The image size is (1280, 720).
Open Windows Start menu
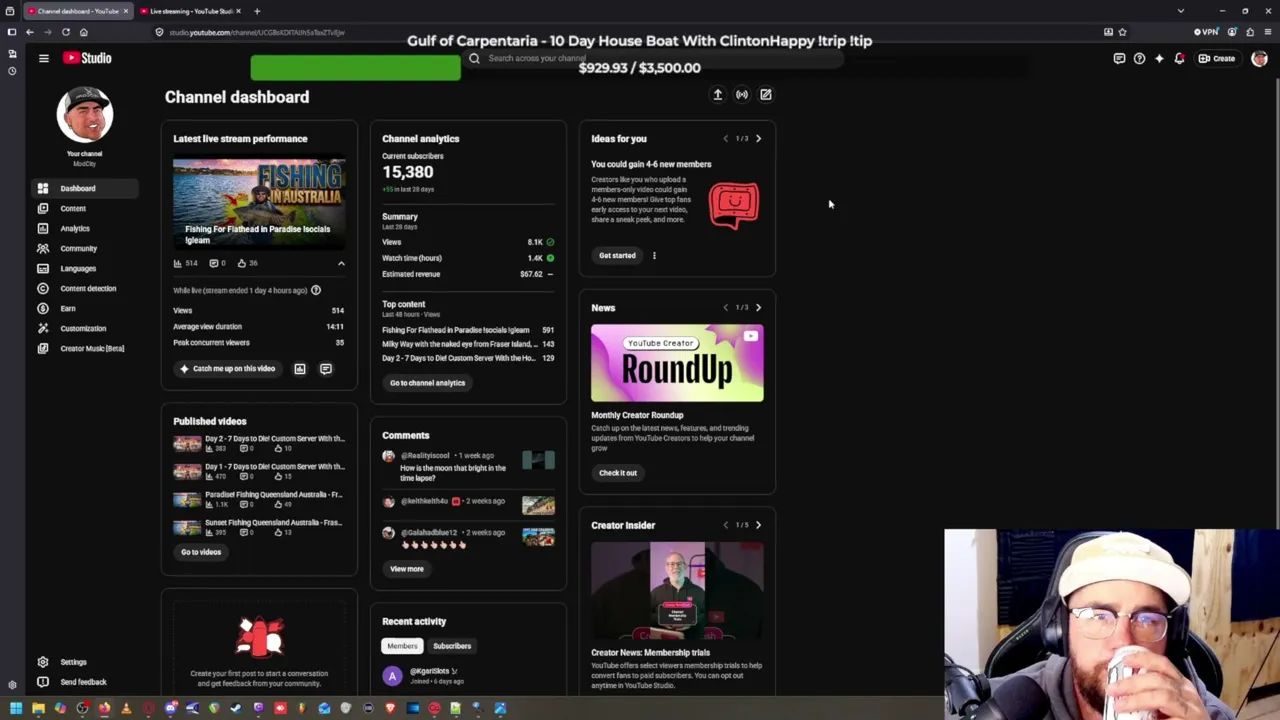pos(16,709)
